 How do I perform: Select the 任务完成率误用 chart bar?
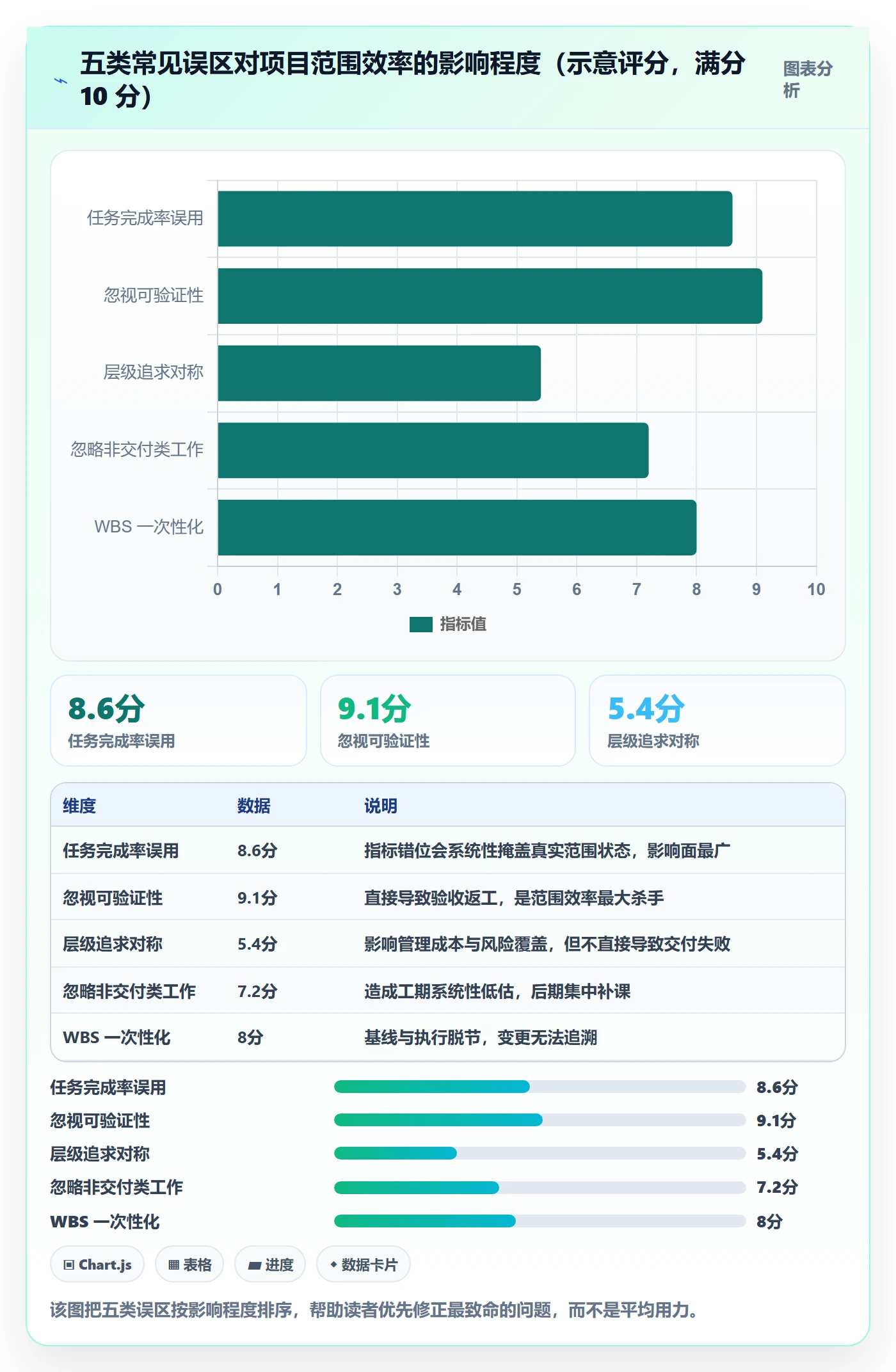point(475,219)
